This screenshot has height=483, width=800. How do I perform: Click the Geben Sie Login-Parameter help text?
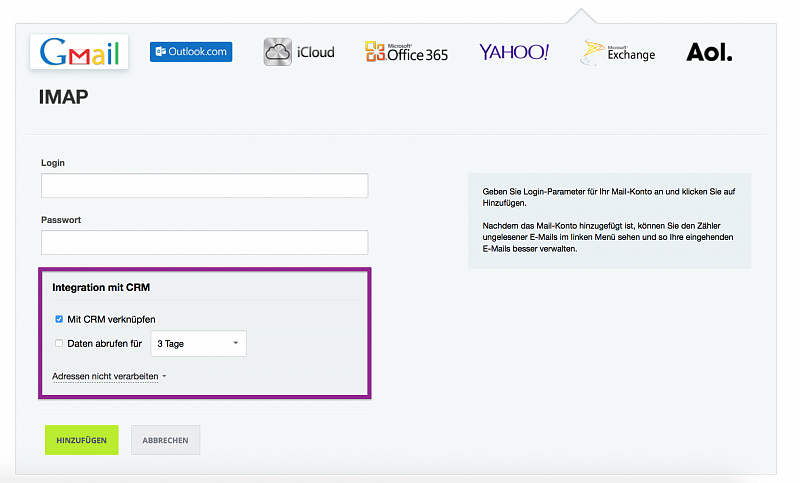[609, 197]
